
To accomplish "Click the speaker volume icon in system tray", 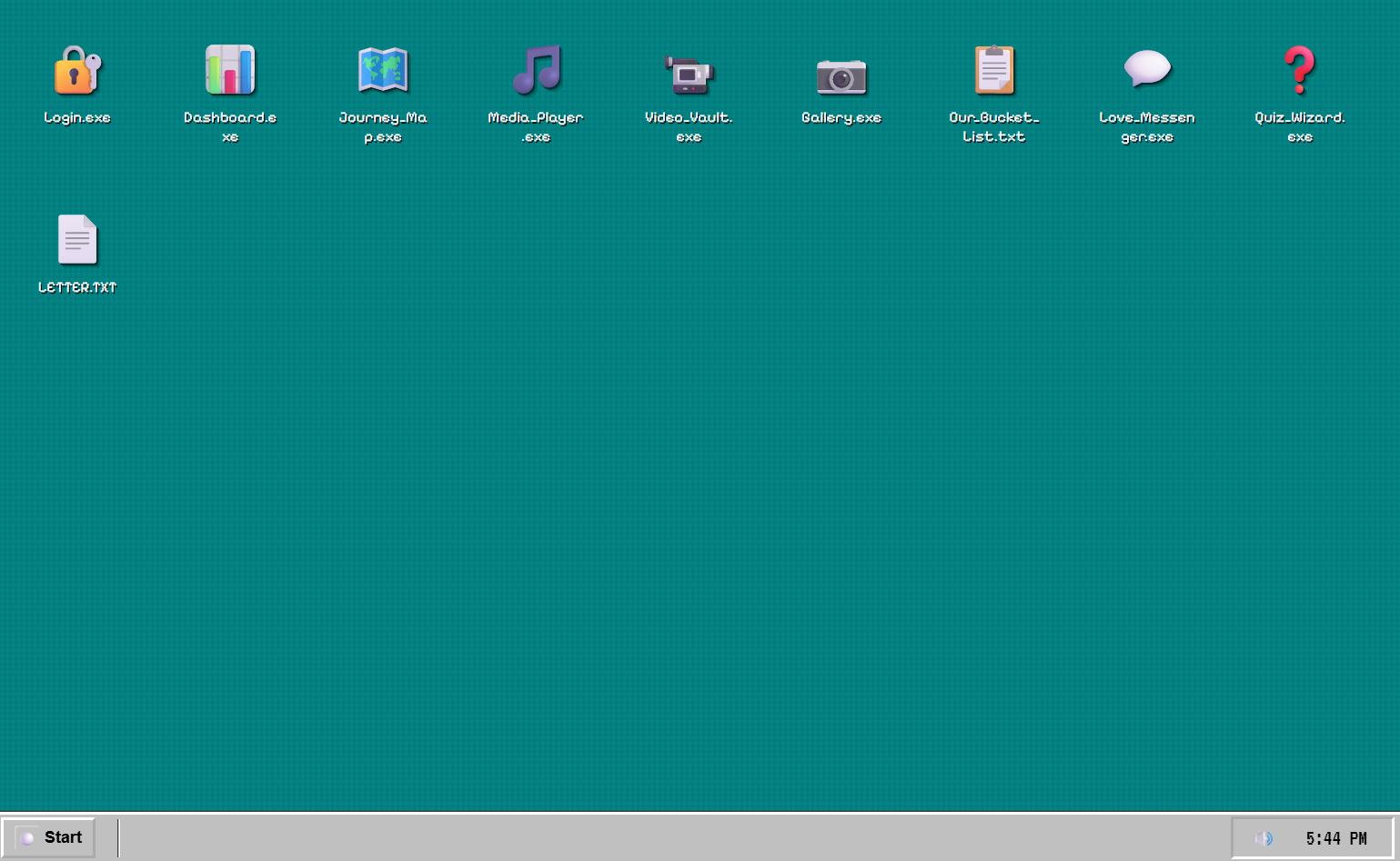I will 1264,838.
